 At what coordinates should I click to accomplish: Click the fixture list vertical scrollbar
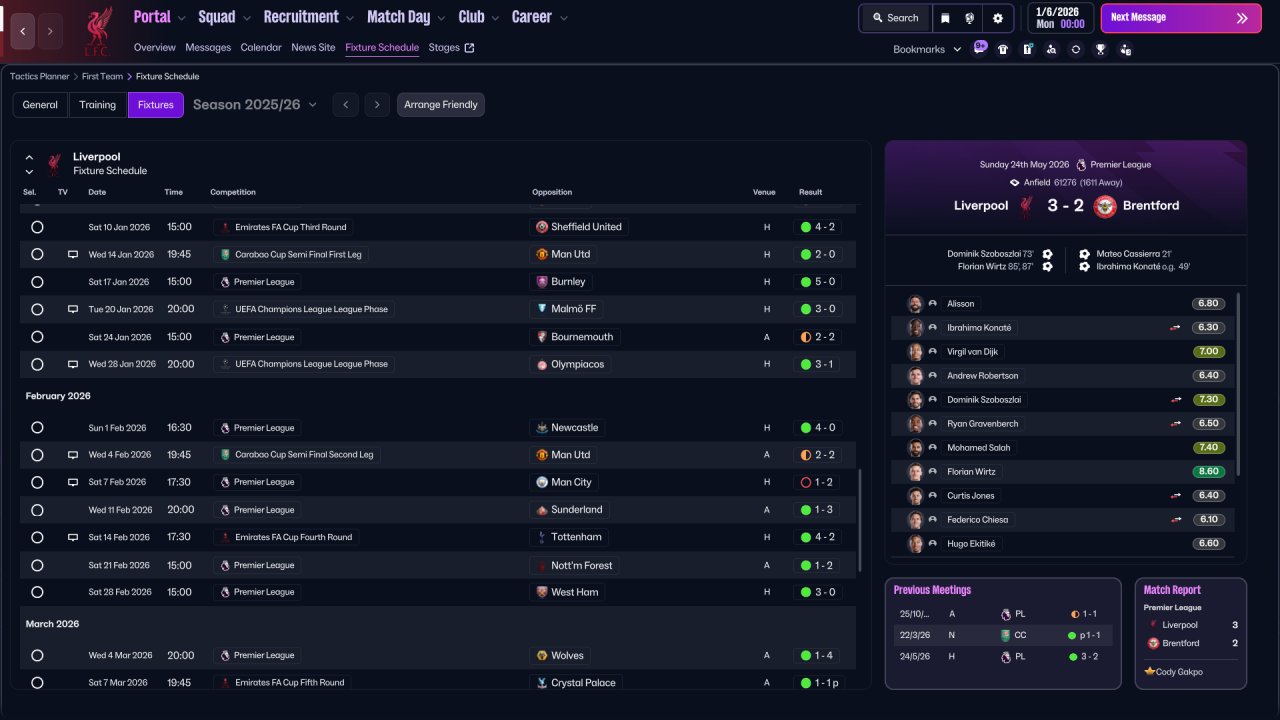click(x=859, y=520)
